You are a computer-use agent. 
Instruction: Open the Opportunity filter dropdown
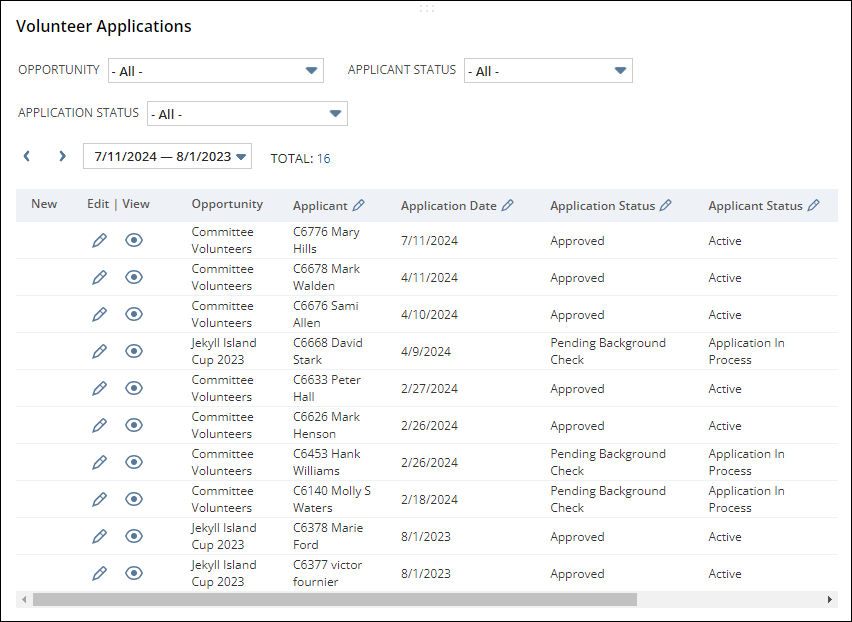coord(215,71)
